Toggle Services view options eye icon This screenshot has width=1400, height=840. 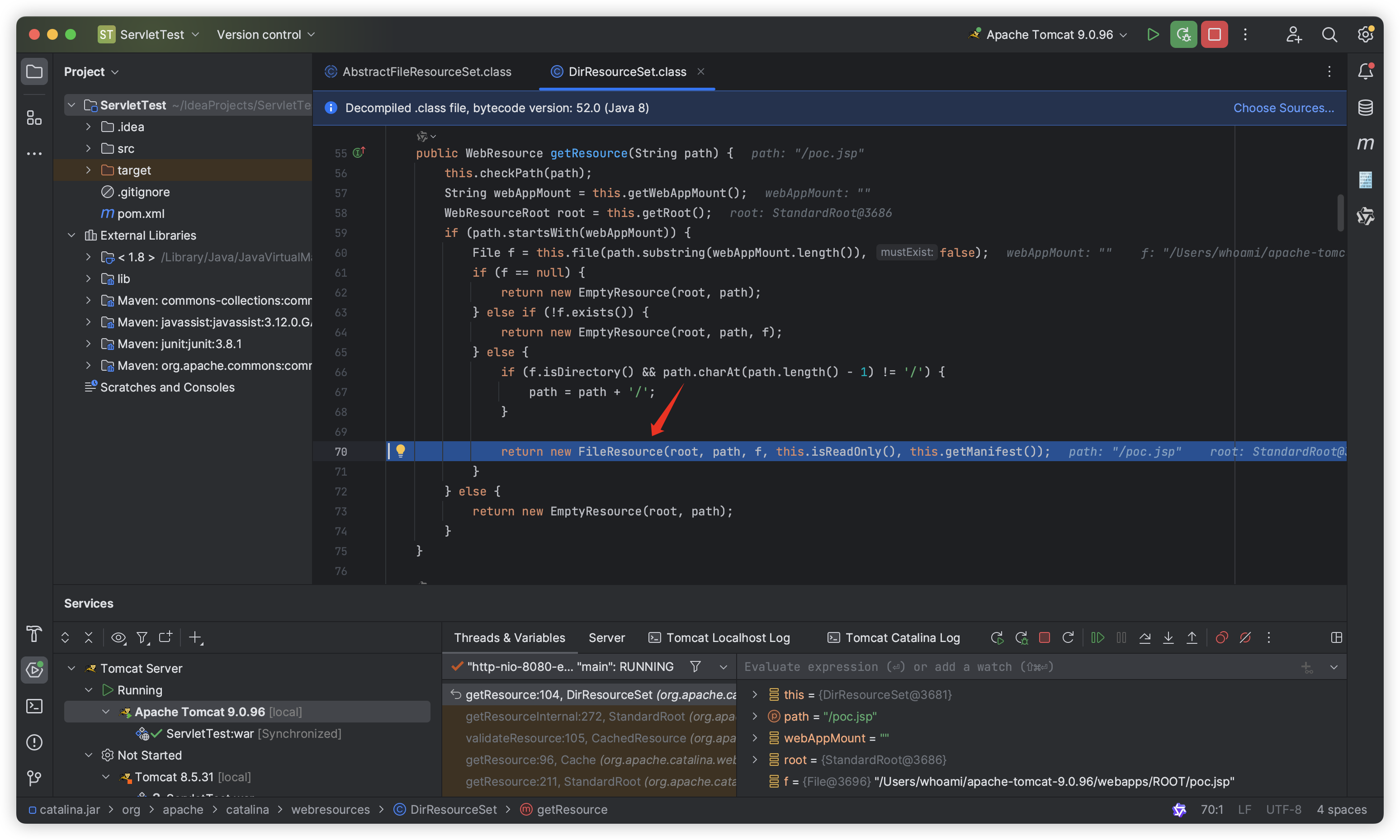point(118,637)
